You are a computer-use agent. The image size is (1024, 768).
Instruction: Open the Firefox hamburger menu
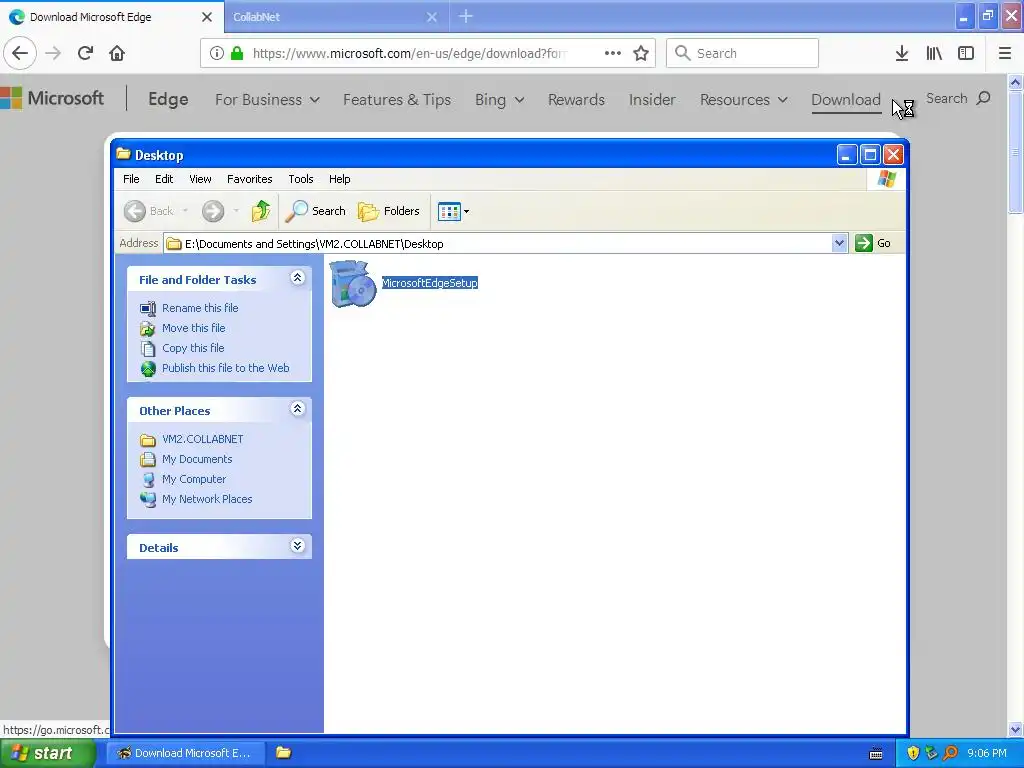click(x=1005, y=53)
